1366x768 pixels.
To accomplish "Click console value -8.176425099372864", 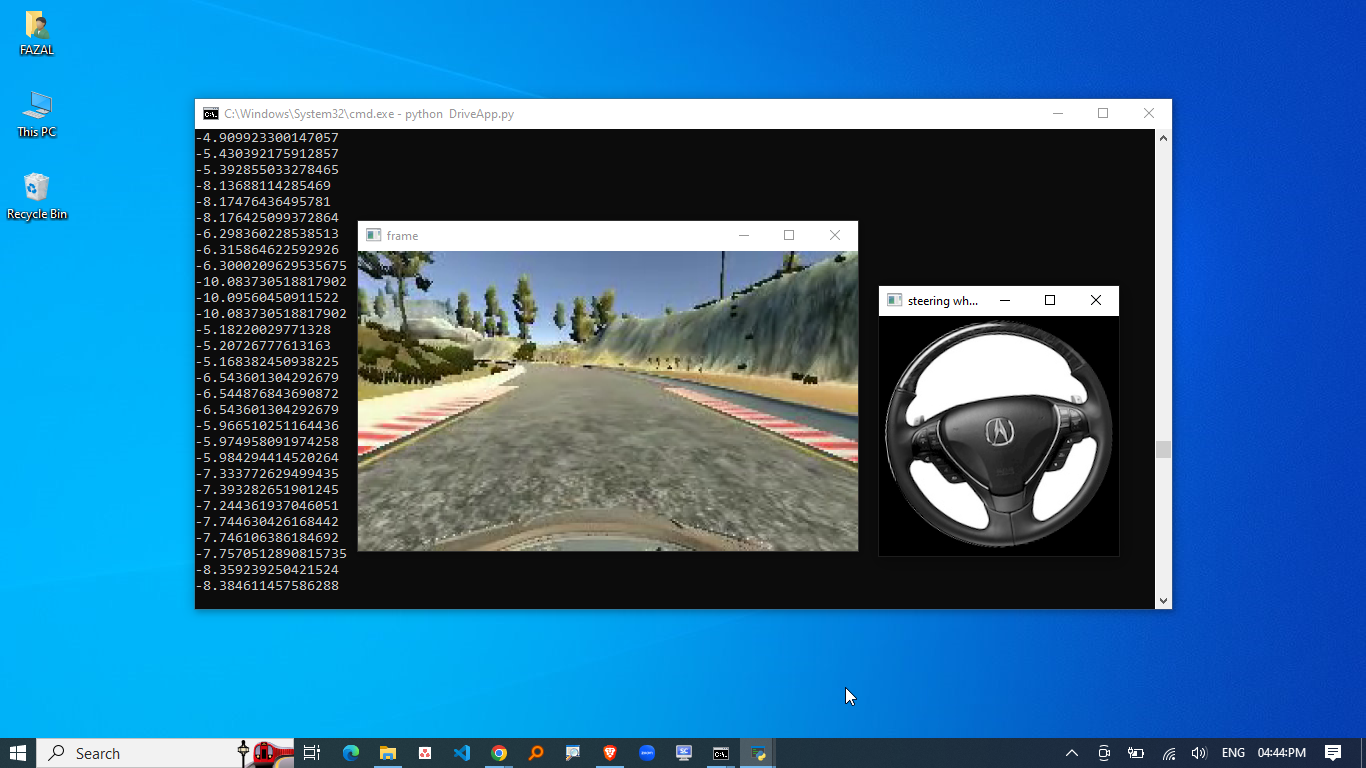I will coord(267,218).
